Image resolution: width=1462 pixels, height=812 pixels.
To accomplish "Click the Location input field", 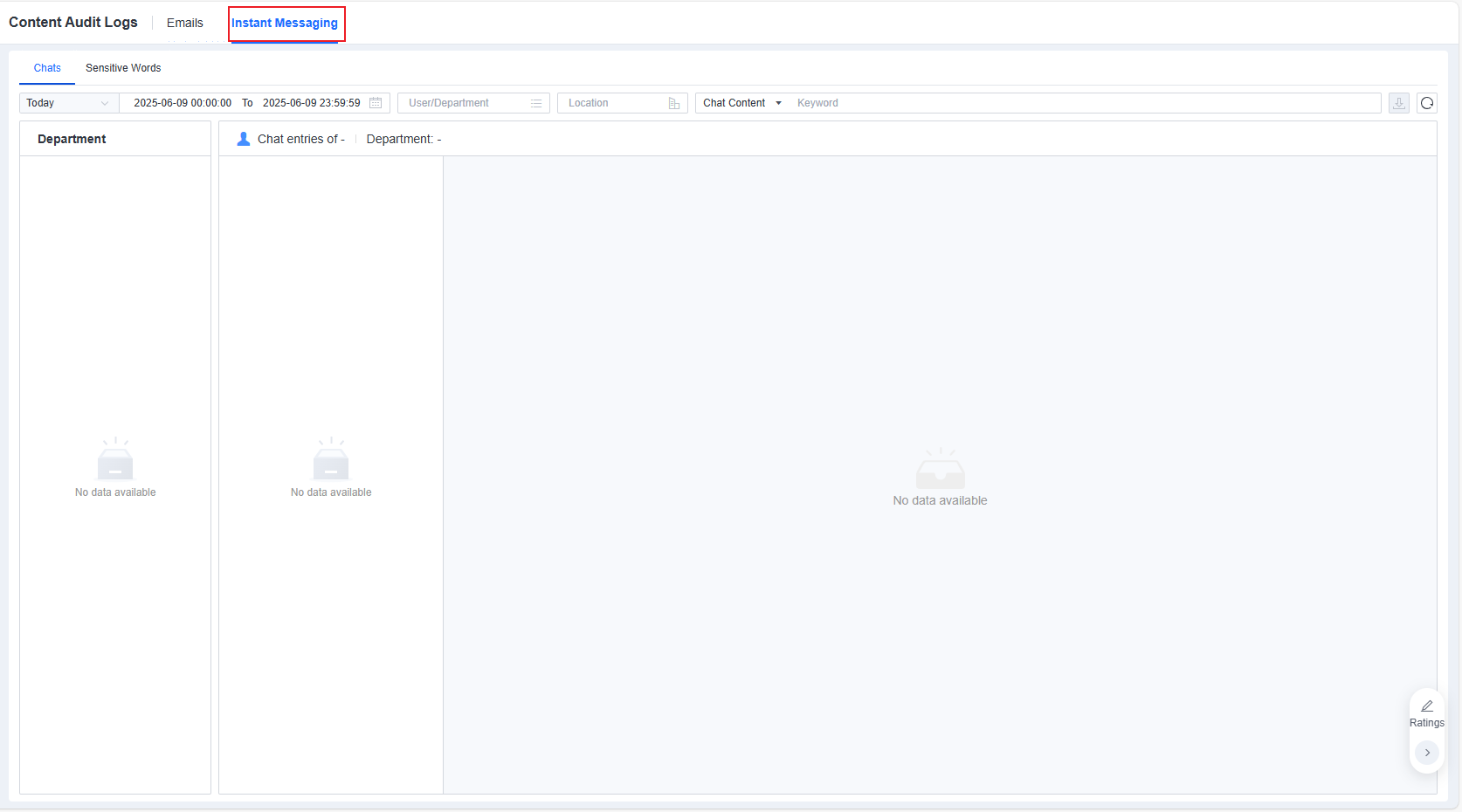I will 622,103.
